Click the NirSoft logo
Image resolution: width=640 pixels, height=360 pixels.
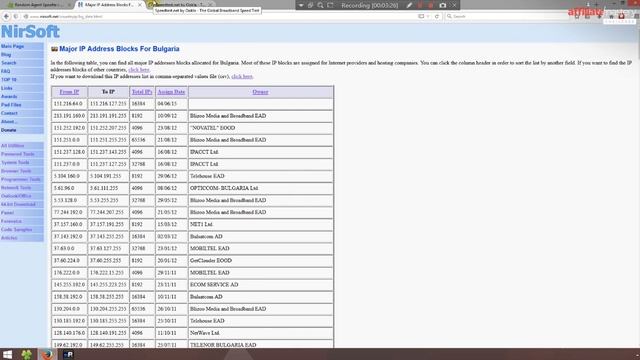(30, 31)
